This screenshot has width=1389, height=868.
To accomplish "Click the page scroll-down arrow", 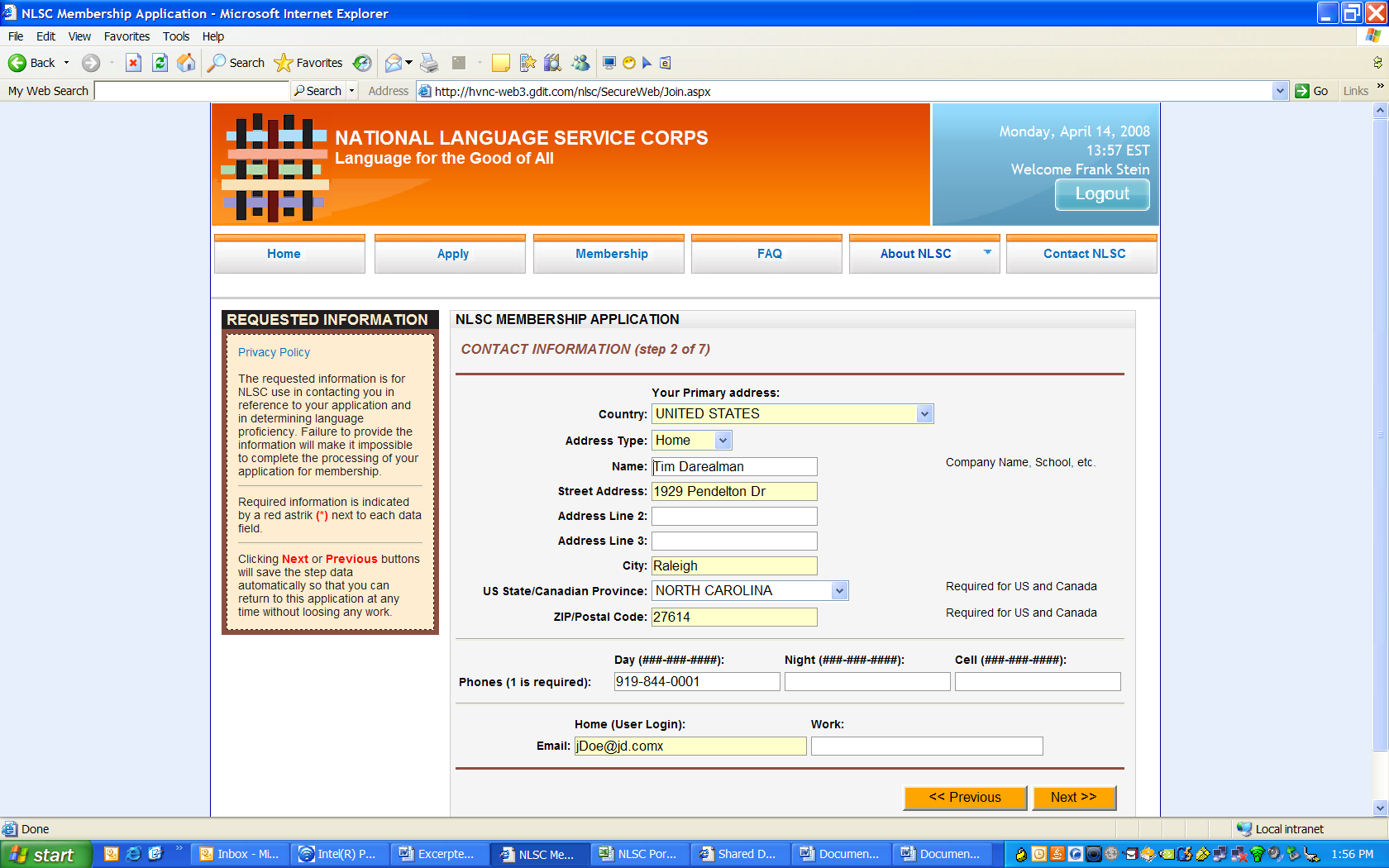I will 1380,808.
